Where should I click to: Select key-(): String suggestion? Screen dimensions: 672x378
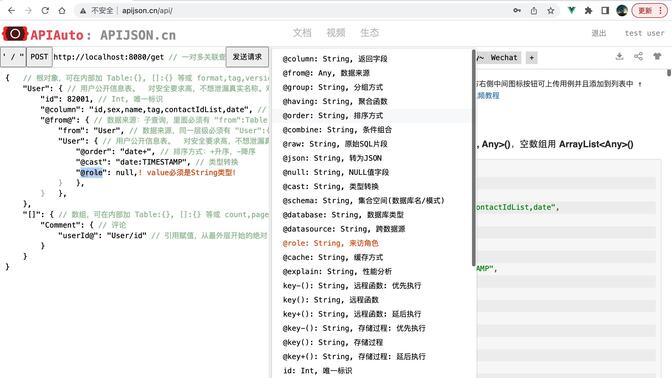coord(371,285)
